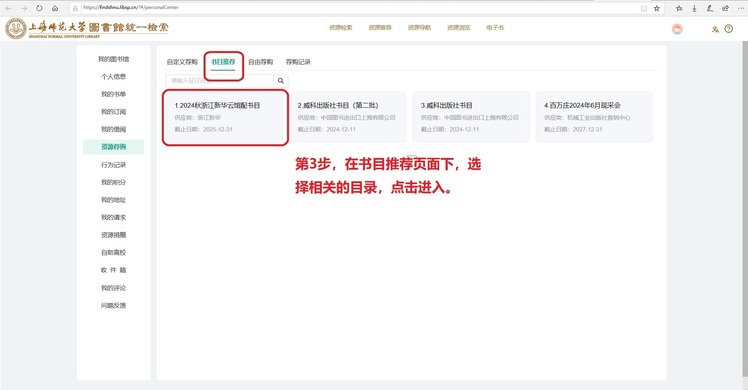The width and height of the screenshot is (748, 390).
Task: Click the personalCenter URL in the address bar
Action: click(x=131, y=8)
